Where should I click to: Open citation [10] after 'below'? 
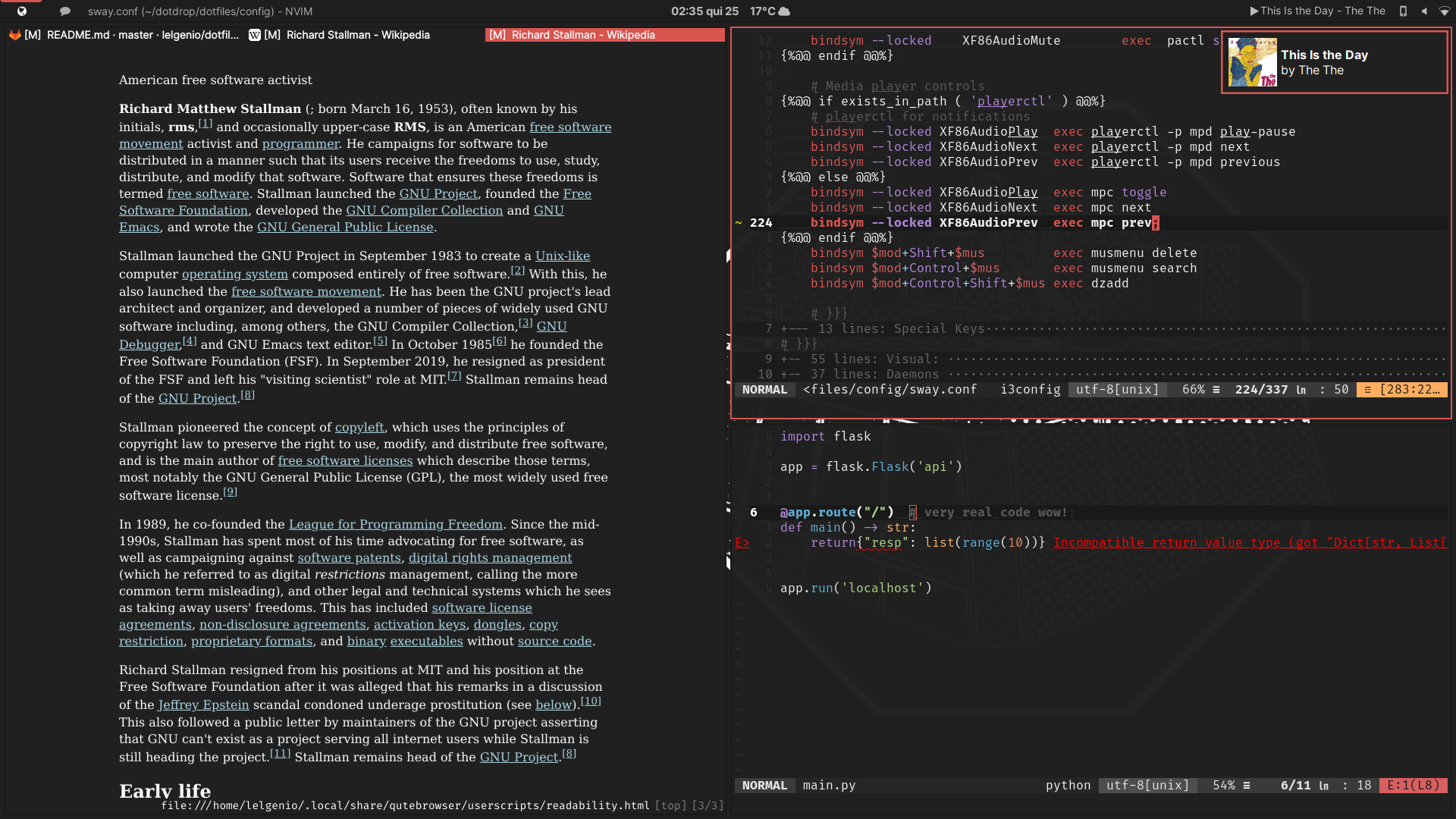point(591,701)
